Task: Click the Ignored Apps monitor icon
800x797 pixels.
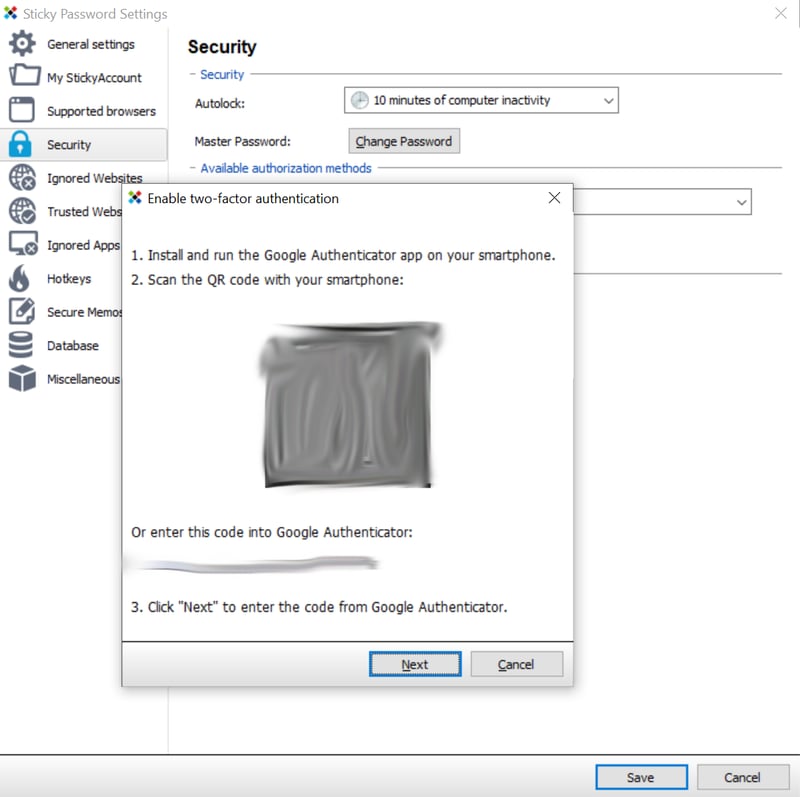Action: point(23,243)
